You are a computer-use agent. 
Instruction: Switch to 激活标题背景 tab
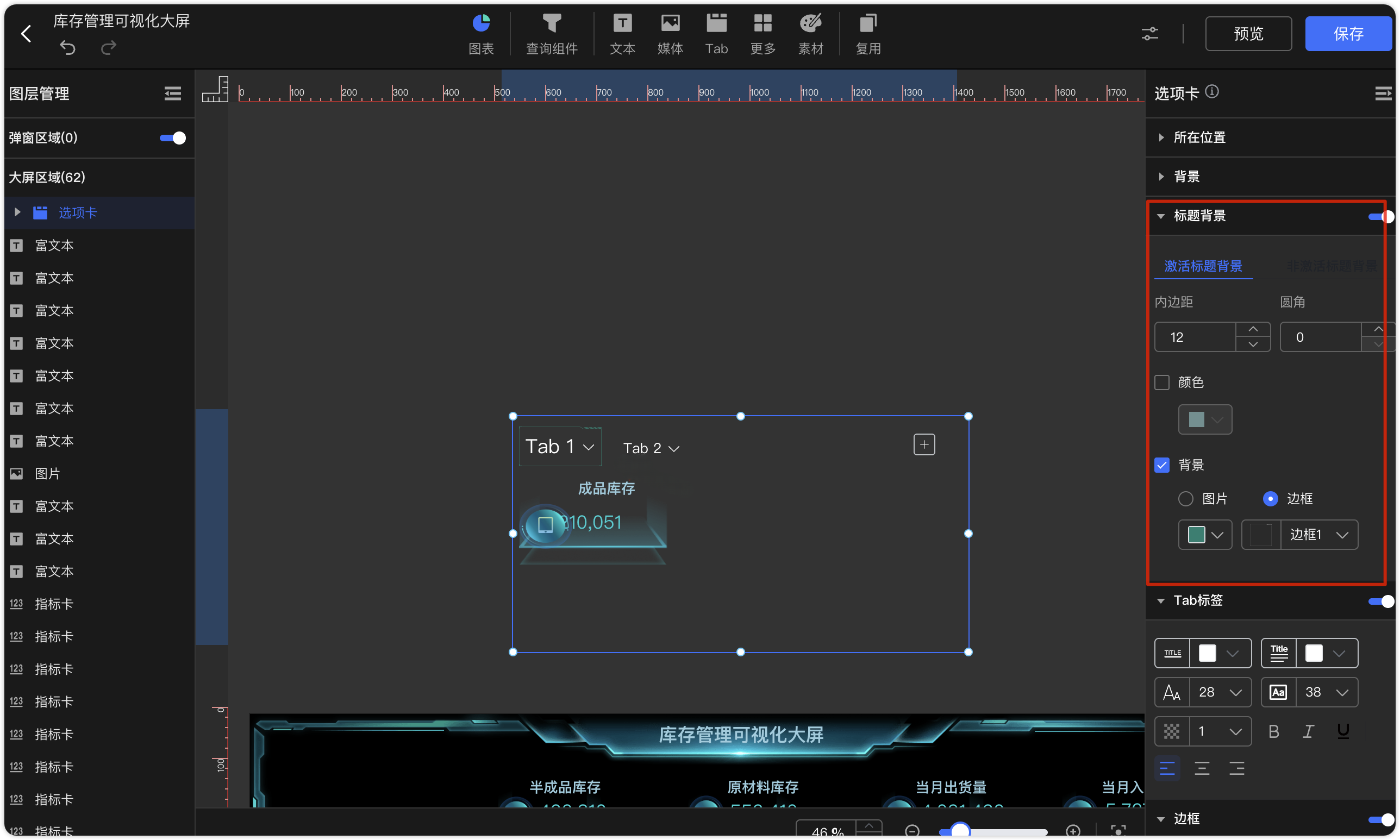coord(1203,266)
